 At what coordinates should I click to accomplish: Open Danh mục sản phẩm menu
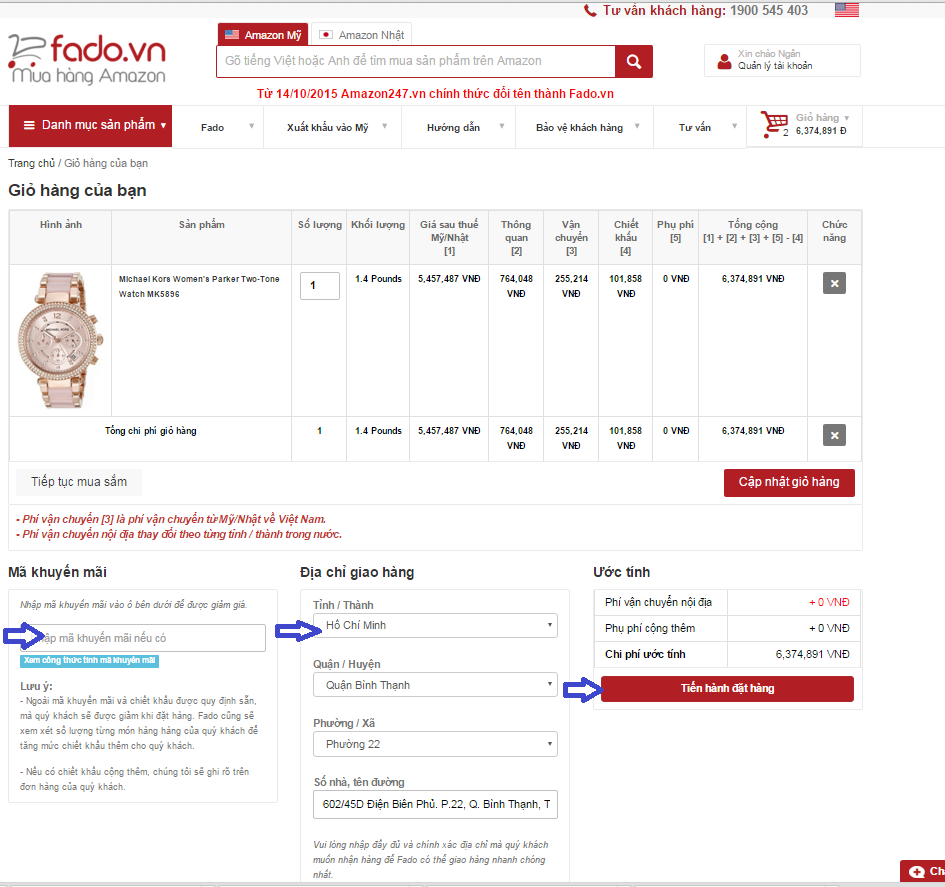[x=90, y=125]
